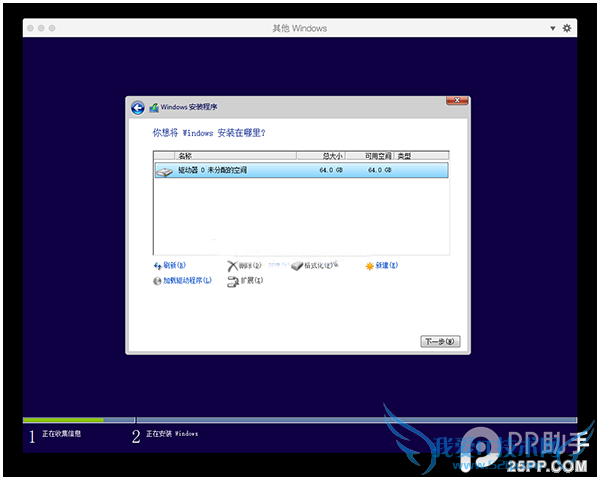Go back using the blue arrow button

click(138, 108)
